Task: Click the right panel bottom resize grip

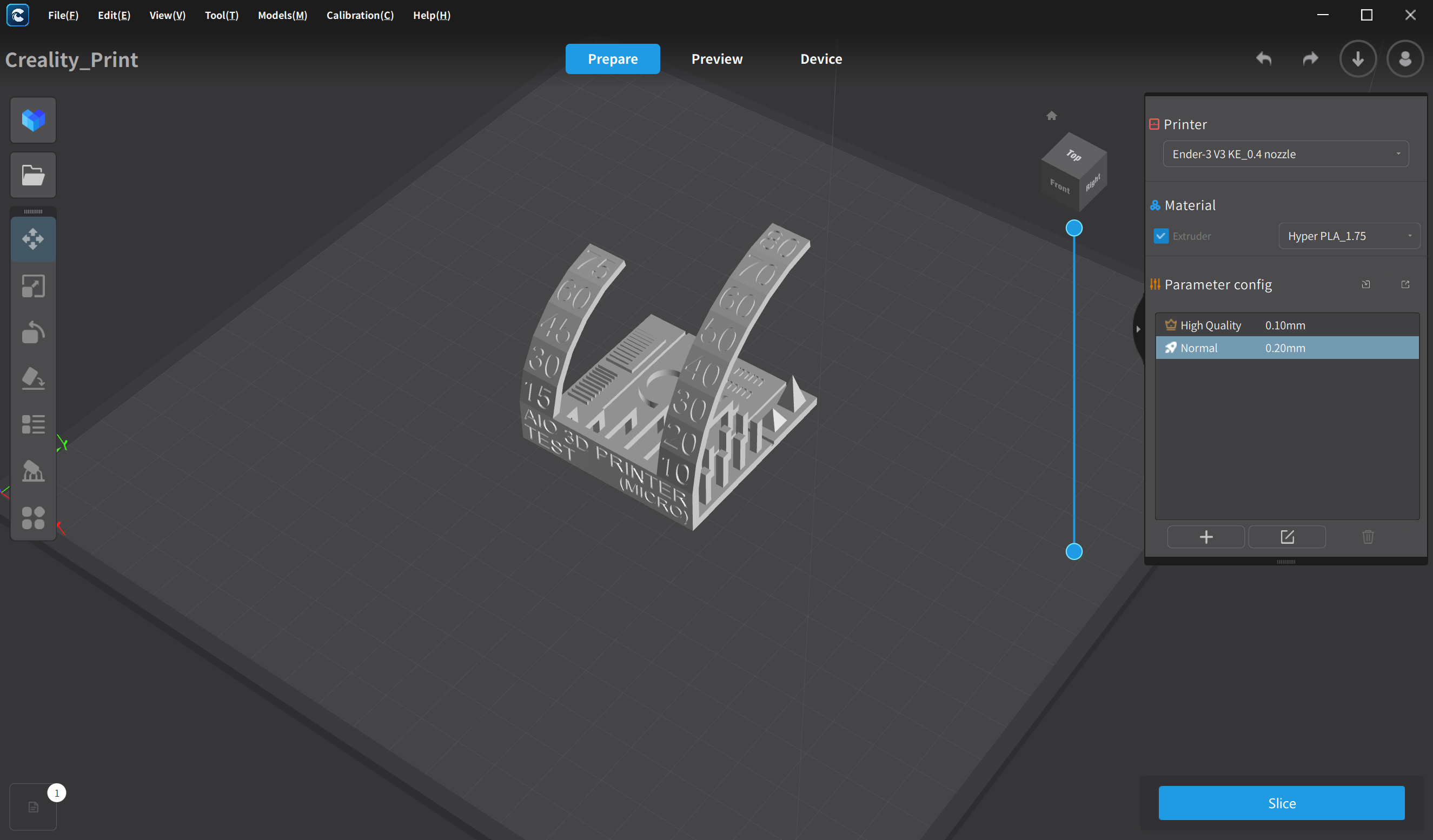Action: point(1286,562)
